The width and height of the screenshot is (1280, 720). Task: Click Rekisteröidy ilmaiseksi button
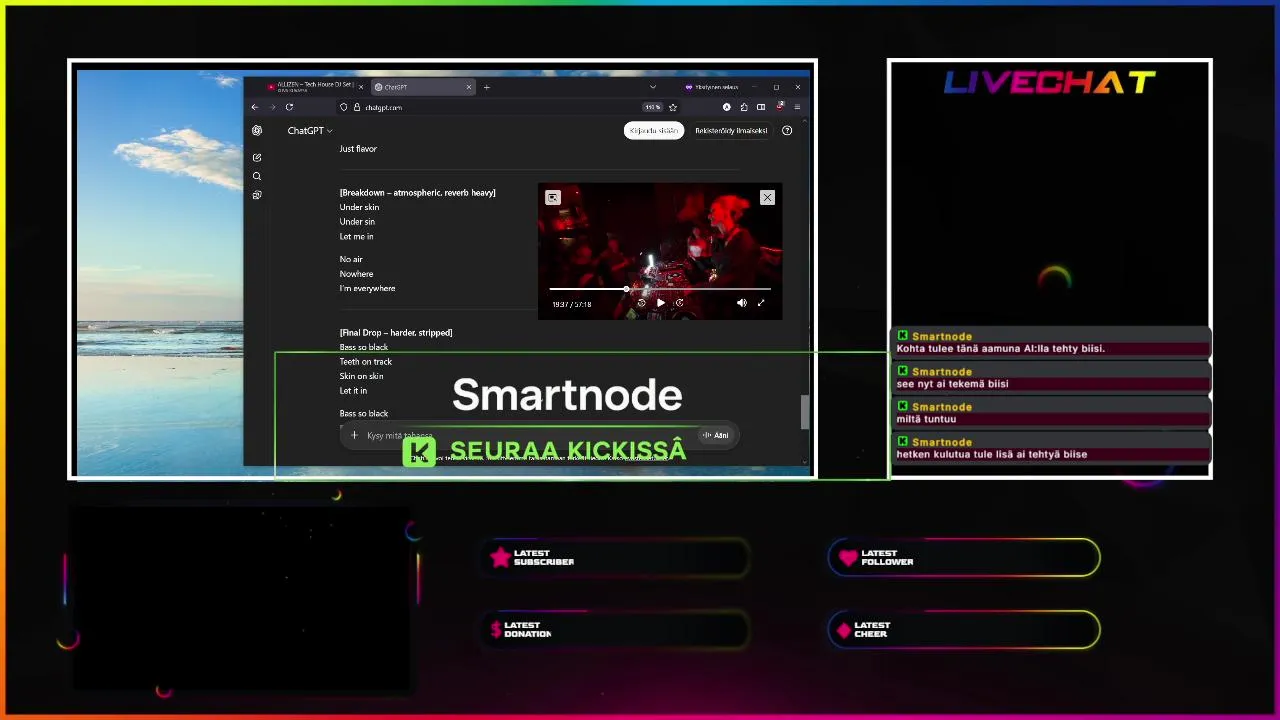731,131
